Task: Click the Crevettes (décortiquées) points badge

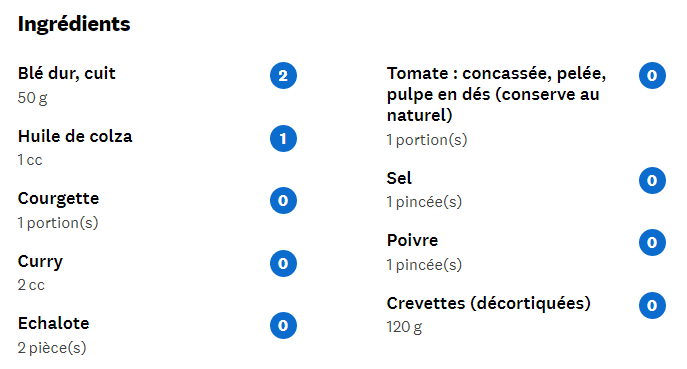Action: point(652,305)
